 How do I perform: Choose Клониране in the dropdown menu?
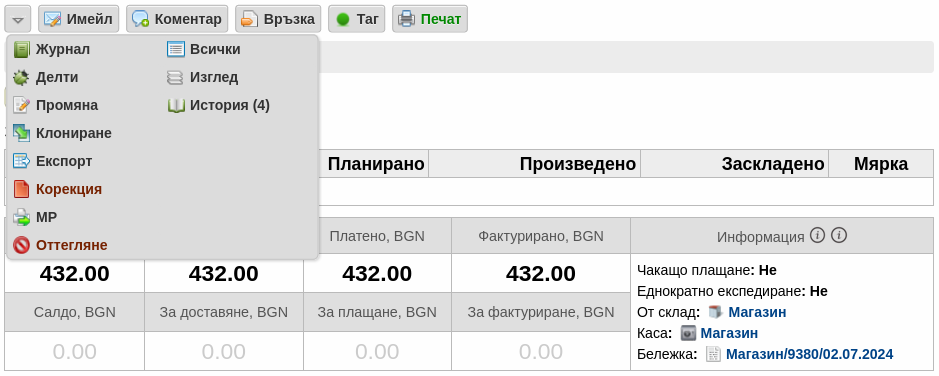coord(73,133)
